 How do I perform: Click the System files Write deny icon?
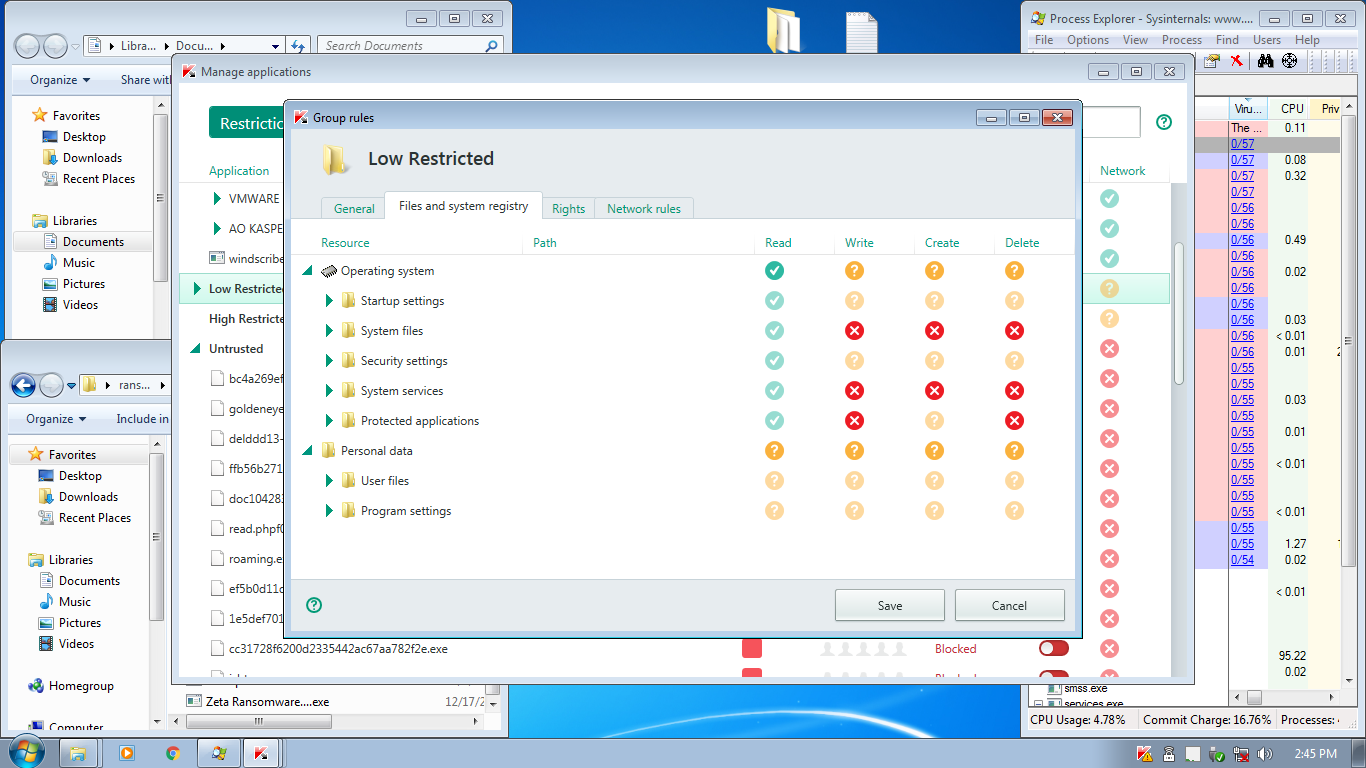pyautogui.click(x=854, y=330)
